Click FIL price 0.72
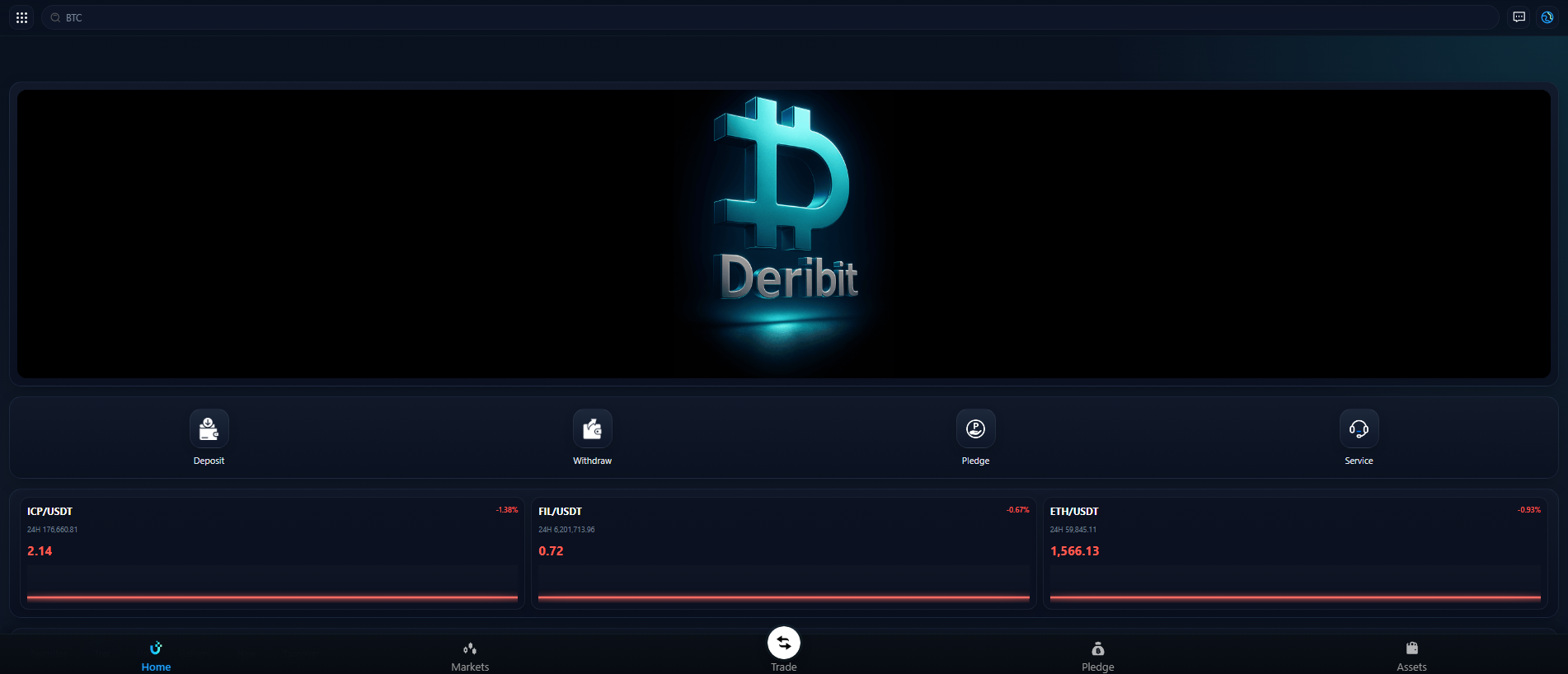The height and width of the screenshot is (674, 1568). coord(551,551)
